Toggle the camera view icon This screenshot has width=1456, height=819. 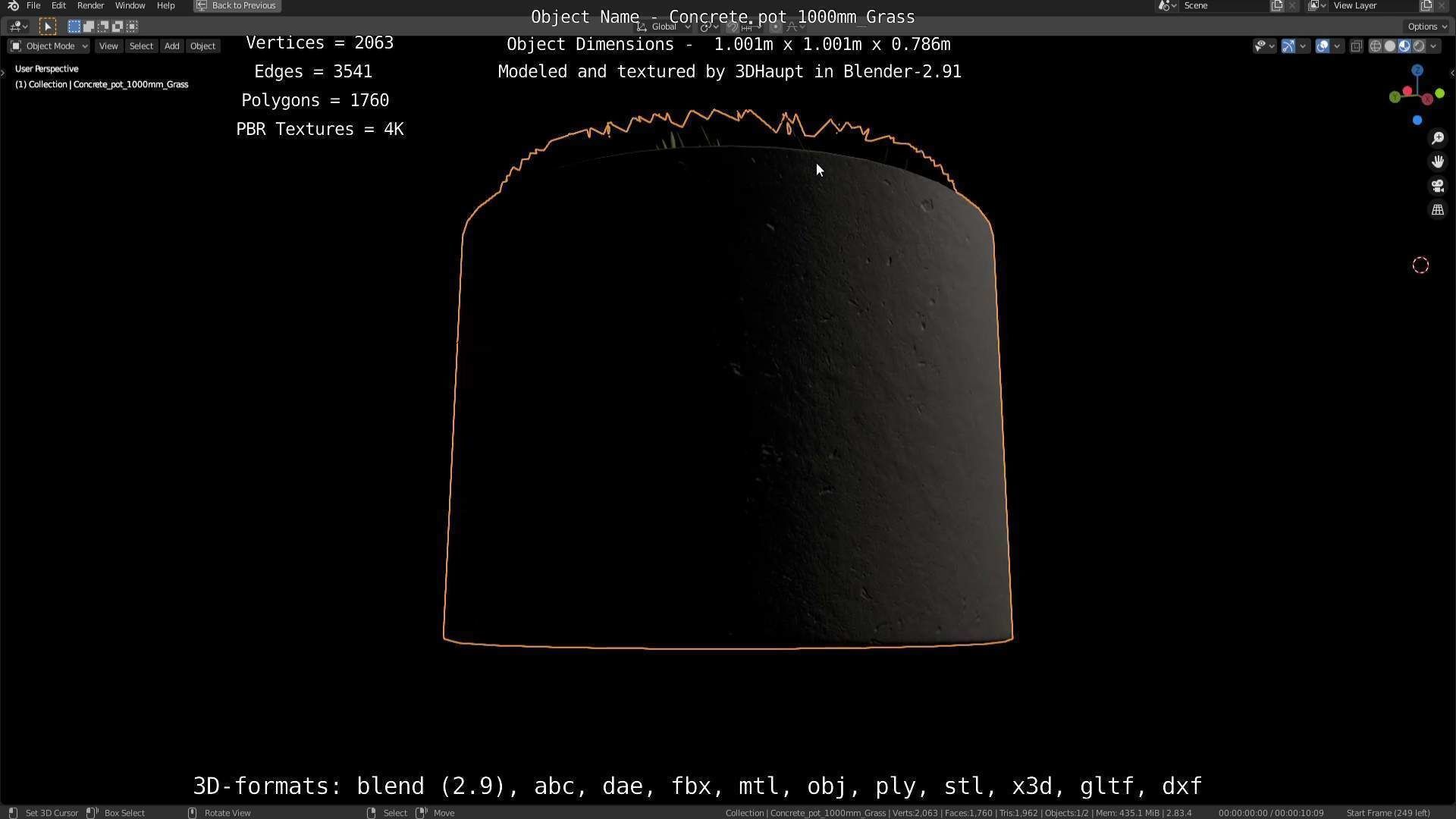point(1437,186)
